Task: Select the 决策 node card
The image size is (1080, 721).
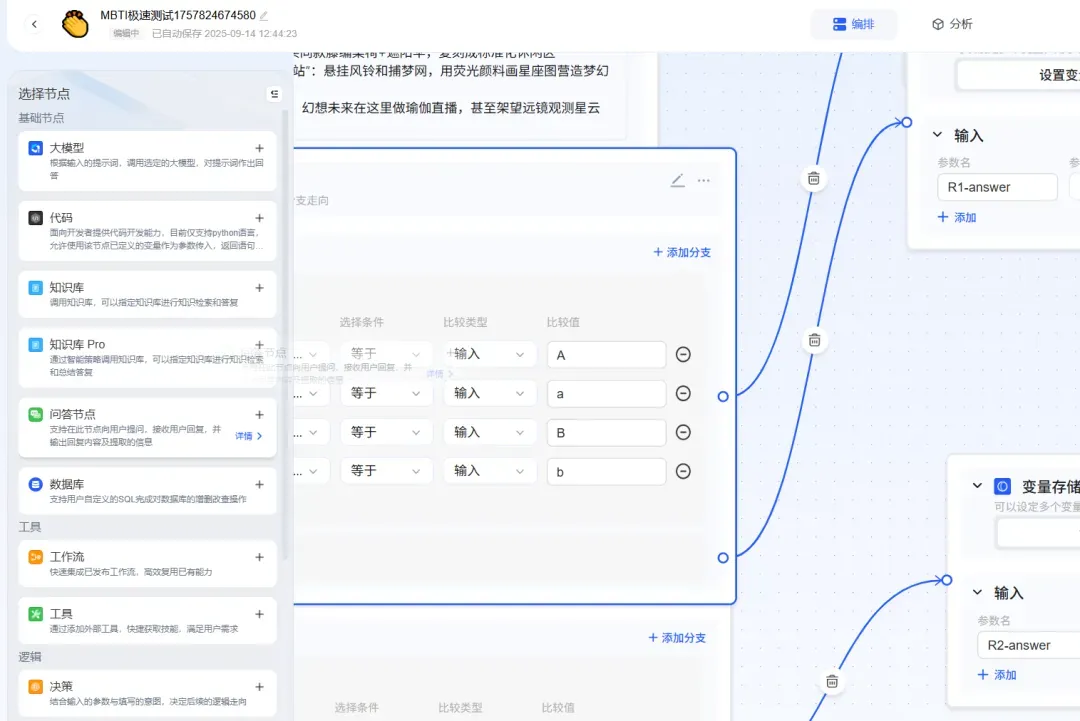Action: pyautogui.click(x=147, y=693)
